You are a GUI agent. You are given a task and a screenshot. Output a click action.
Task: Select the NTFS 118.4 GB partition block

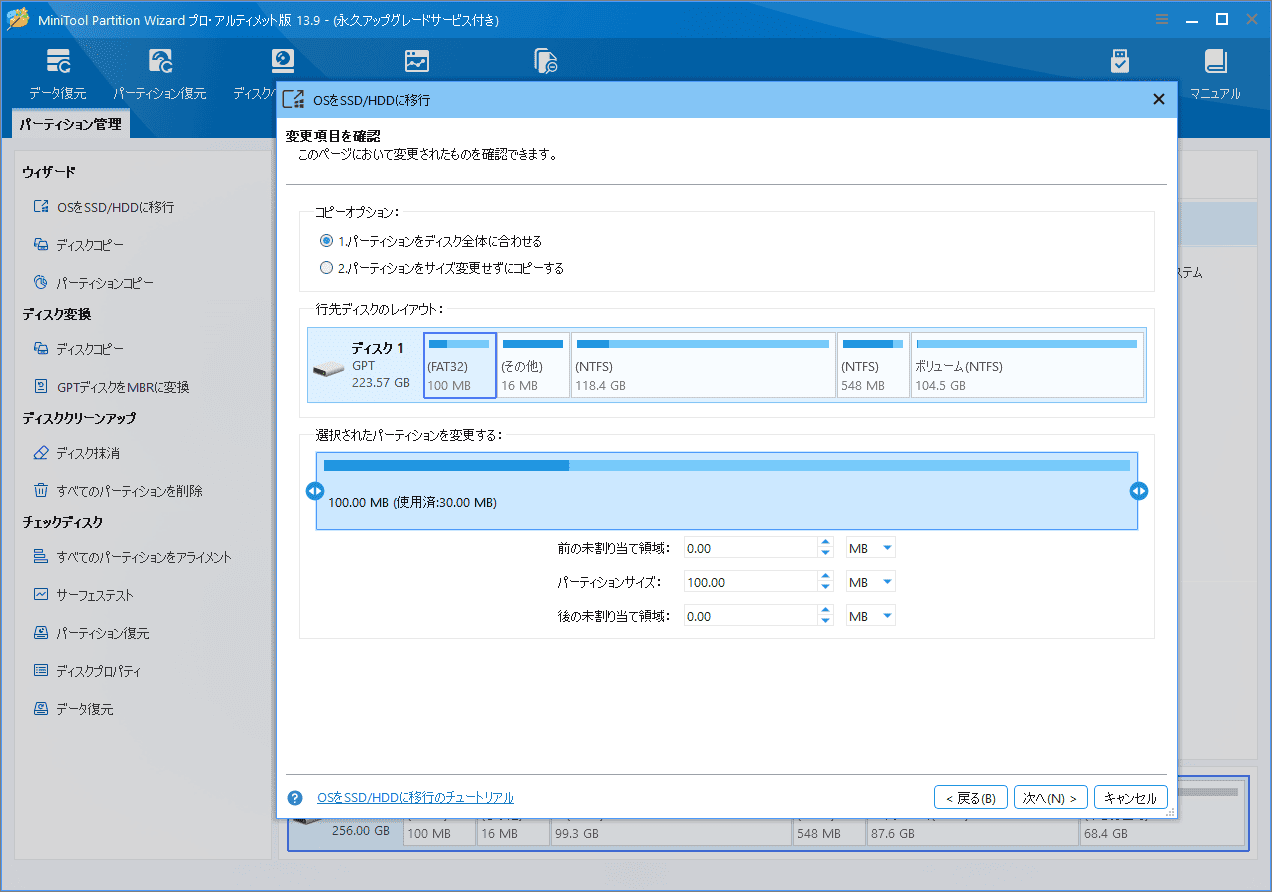pyautogui.click(x=703, y=366)
